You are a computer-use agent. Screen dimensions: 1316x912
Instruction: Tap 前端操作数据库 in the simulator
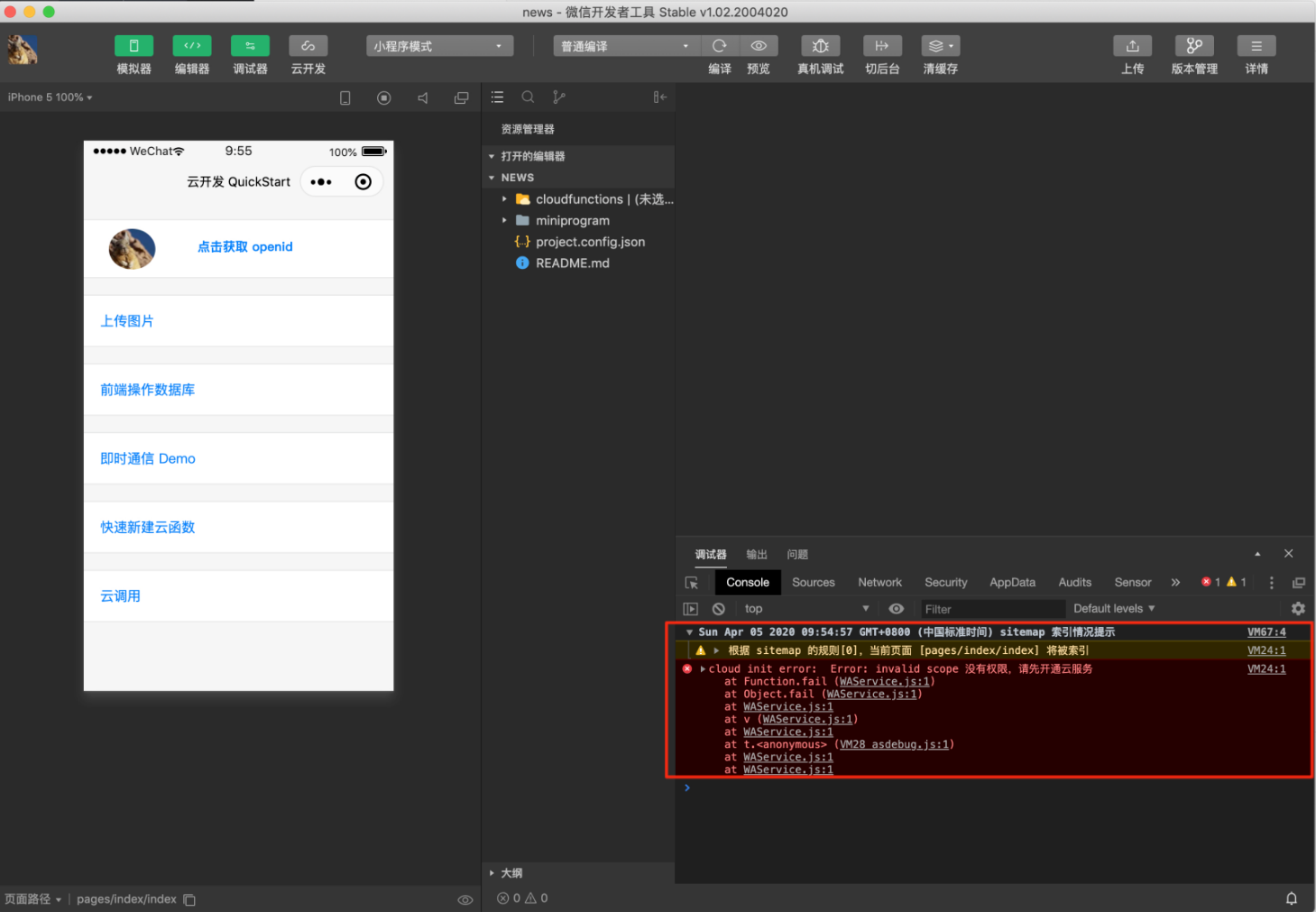pos(238,390)
